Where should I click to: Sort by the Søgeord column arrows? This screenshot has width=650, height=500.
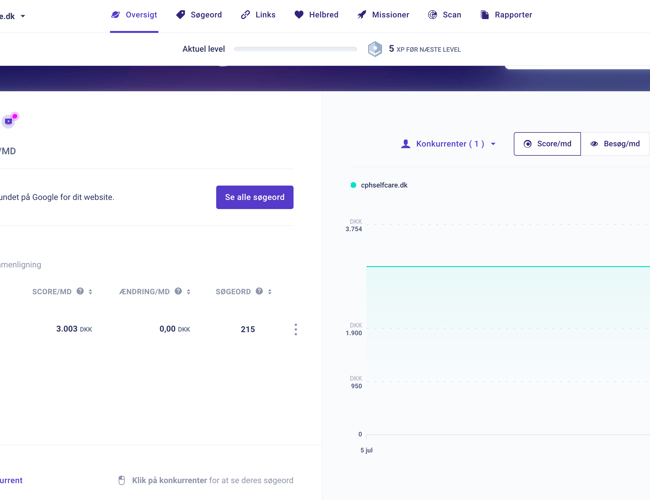point(270,292)
